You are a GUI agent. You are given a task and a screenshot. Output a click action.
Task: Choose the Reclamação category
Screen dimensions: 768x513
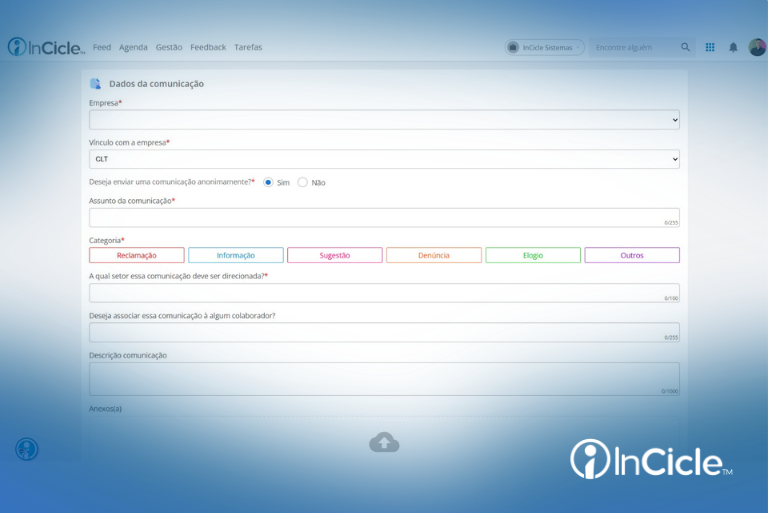(137, 255)
